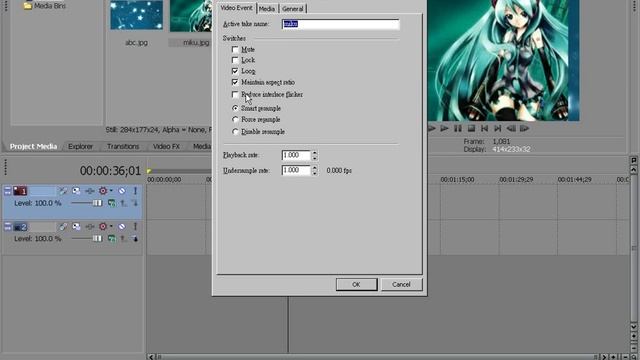Open Automation Settings gear on track 1
Screen dimensions: 640x360
coord(103,191)
